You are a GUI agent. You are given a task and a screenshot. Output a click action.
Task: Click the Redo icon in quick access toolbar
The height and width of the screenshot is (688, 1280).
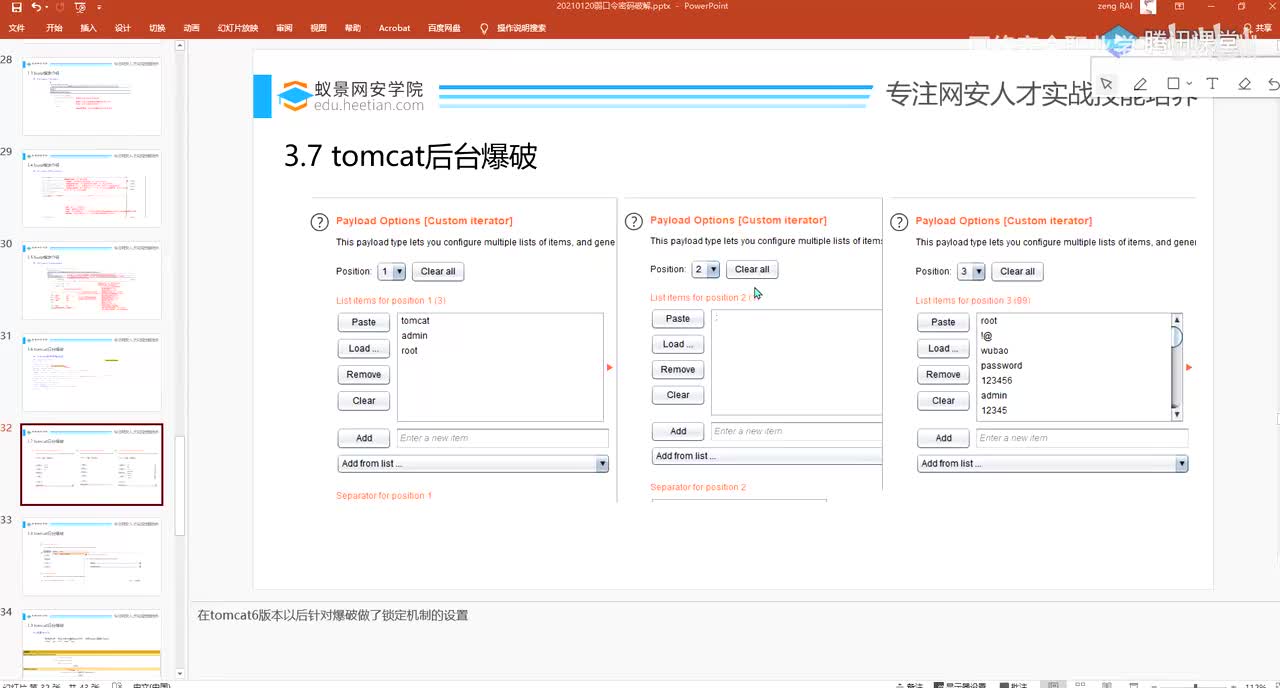click(60, 7)
